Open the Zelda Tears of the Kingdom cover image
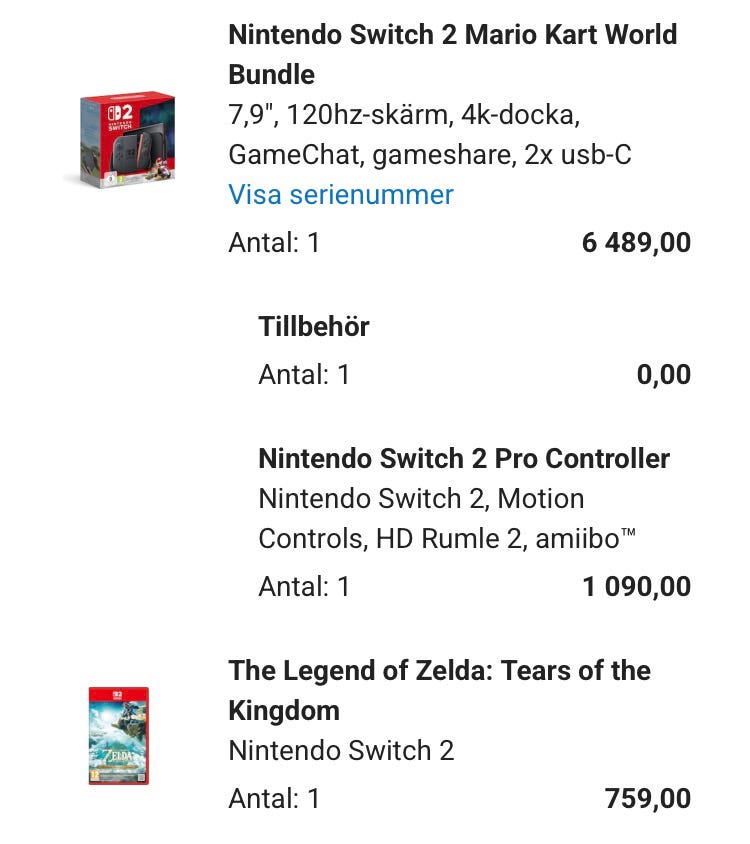Screen dimensions: 750x844 [x=118, y=735]
